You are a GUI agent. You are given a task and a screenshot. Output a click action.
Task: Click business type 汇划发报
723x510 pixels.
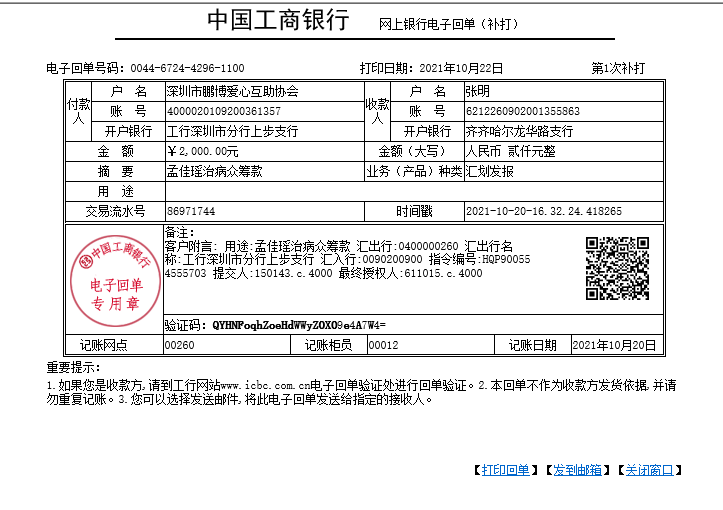click(489, 171)
